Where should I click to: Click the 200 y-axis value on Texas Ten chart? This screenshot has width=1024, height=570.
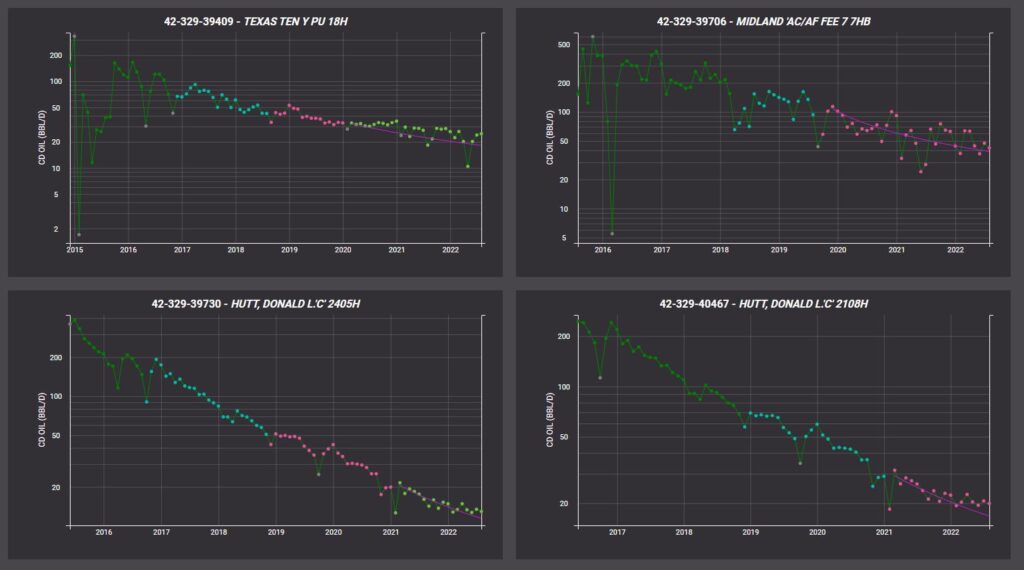(55, 55)
